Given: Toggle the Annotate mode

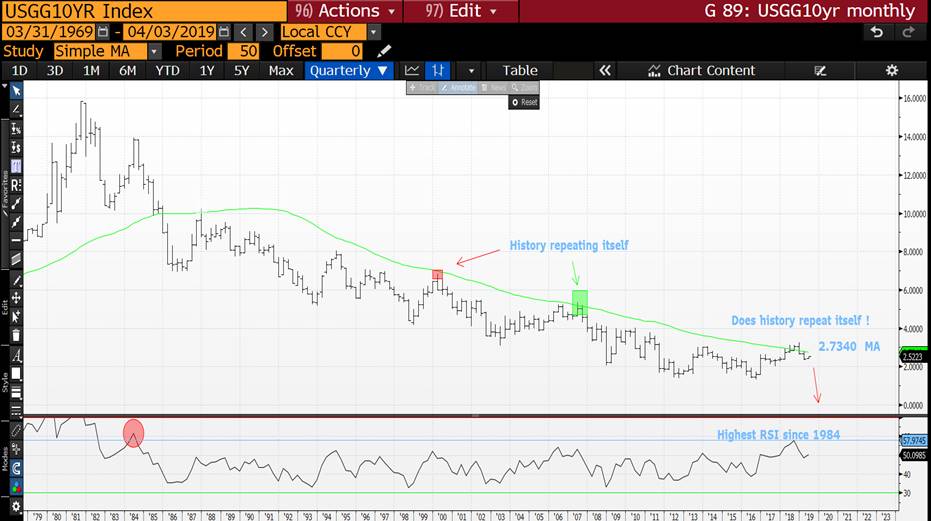Looking at the screenshot, I should click(459, 88).
